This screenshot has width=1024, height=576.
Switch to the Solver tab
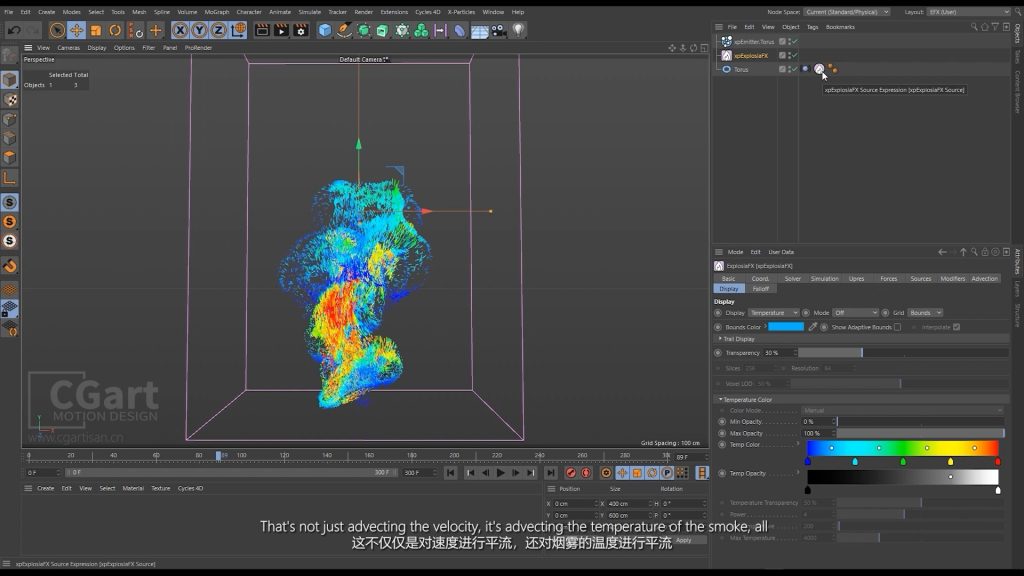tap(792, 279)
